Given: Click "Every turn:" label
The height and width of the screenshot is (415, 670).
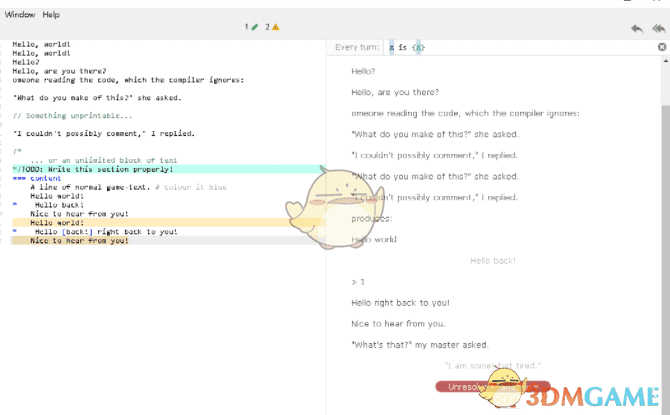Looking at the screenshot, I should coord(357,47).
